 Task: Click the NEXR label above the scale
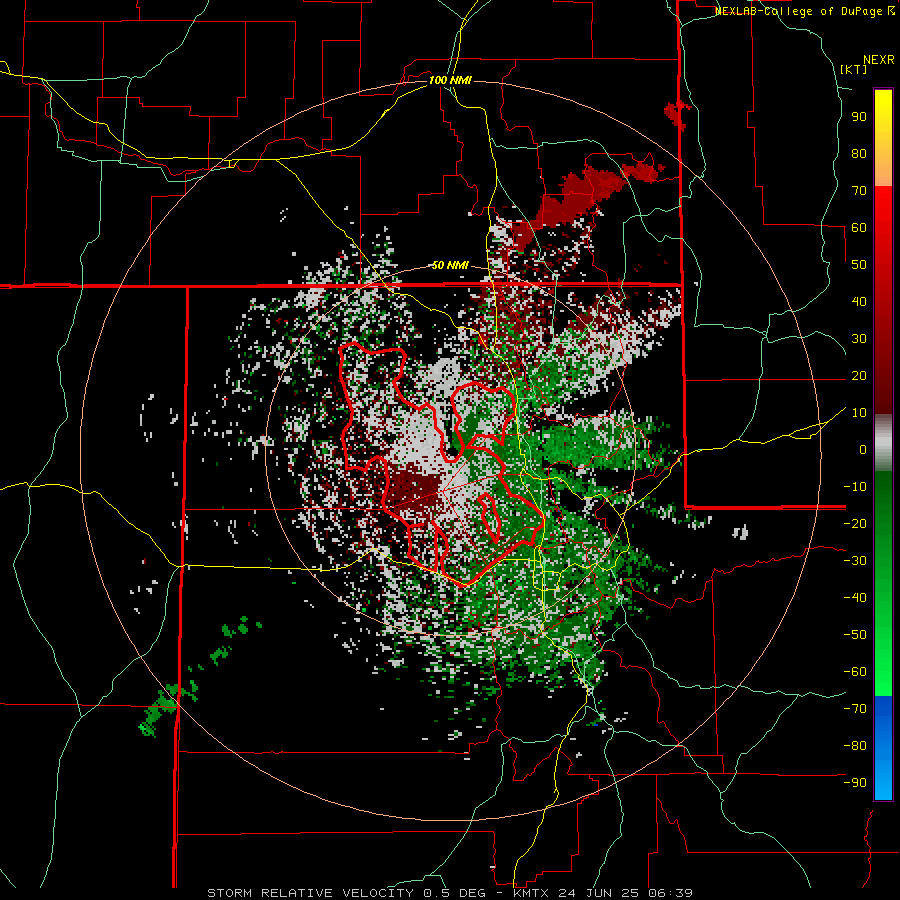point(879,60)
